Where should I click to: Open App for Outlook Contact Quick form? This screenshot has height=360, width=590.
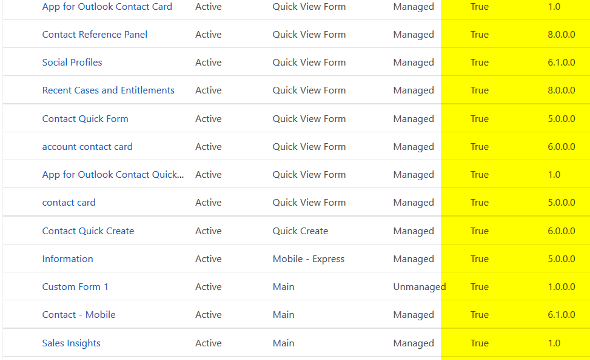(x=113, y=175)
